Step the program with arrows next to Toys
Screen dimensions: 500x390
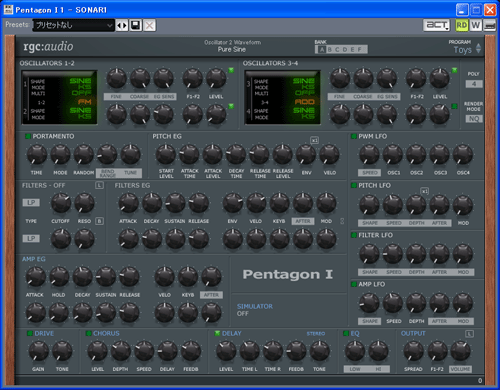tap(478, 48)
